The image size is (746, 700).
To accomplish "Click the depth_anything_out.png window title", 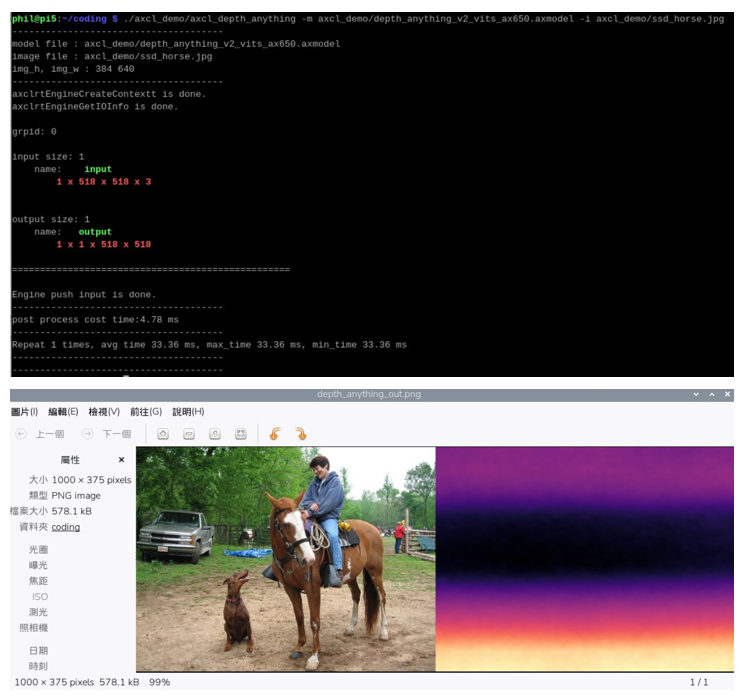I will [x=369, y=394].
